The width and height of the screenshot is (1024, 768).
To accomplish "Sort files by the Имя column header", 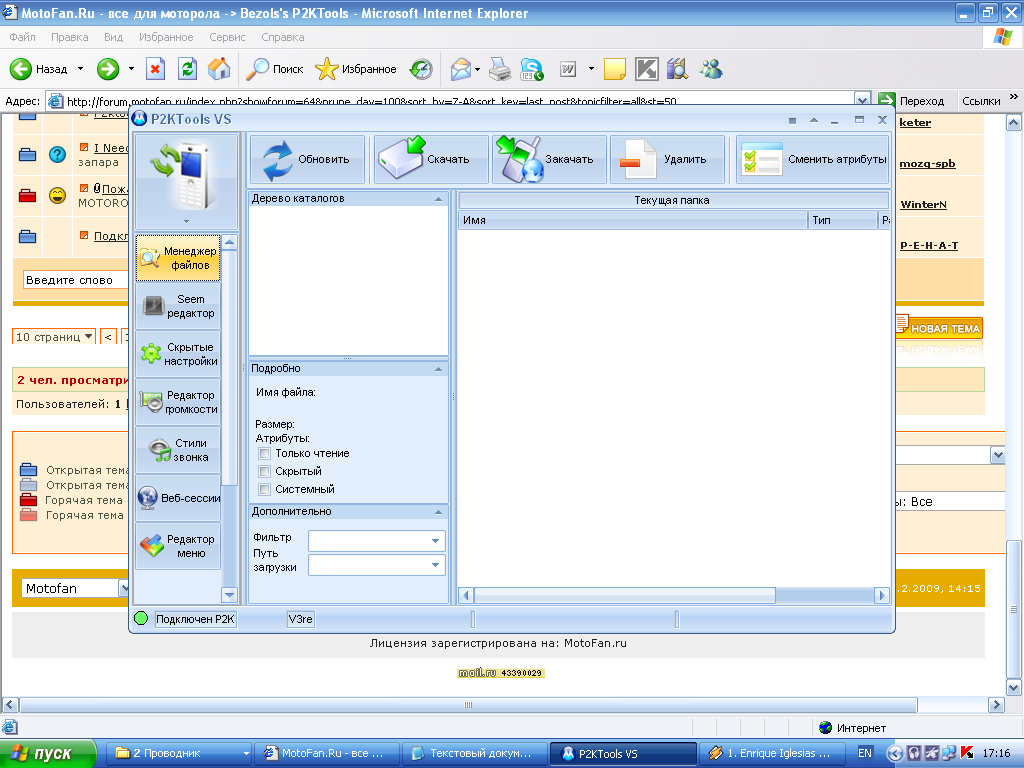I will coord(633,221).
